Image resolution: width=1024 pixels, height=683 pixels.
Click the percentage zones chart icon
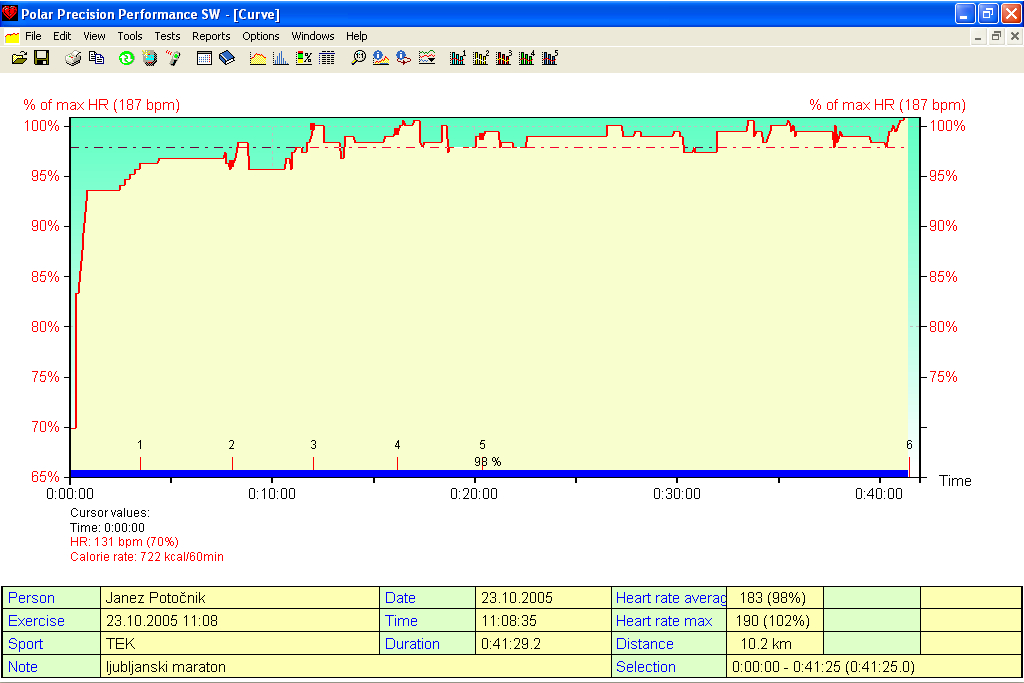click(304, 58)
